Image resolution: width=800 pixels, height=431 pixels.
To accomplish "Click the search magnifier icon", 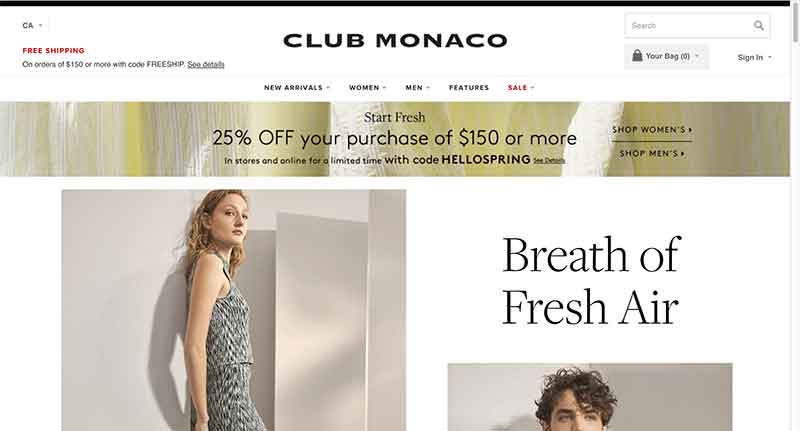I will click(x=759, y=26).
